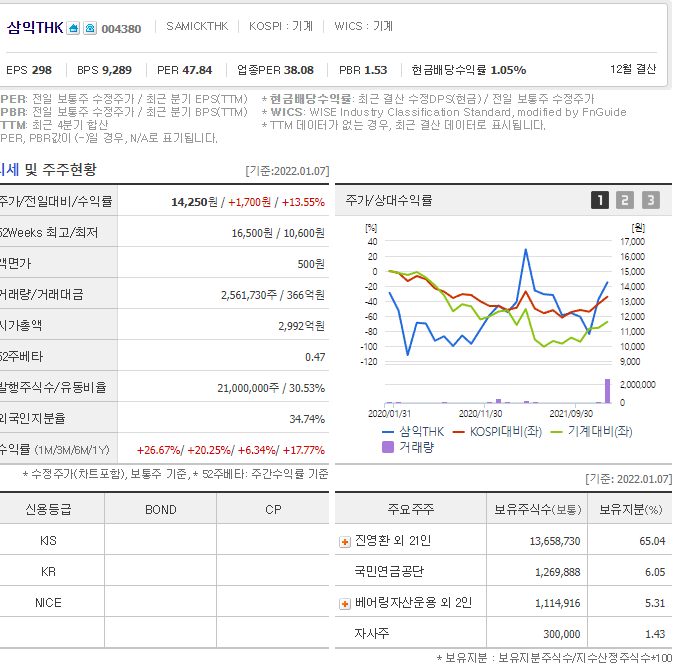Viewport: 684px width, 671px height.
Task: Toggle the KOSPI대비(좌) red legend line
Action: coord(497,432)
